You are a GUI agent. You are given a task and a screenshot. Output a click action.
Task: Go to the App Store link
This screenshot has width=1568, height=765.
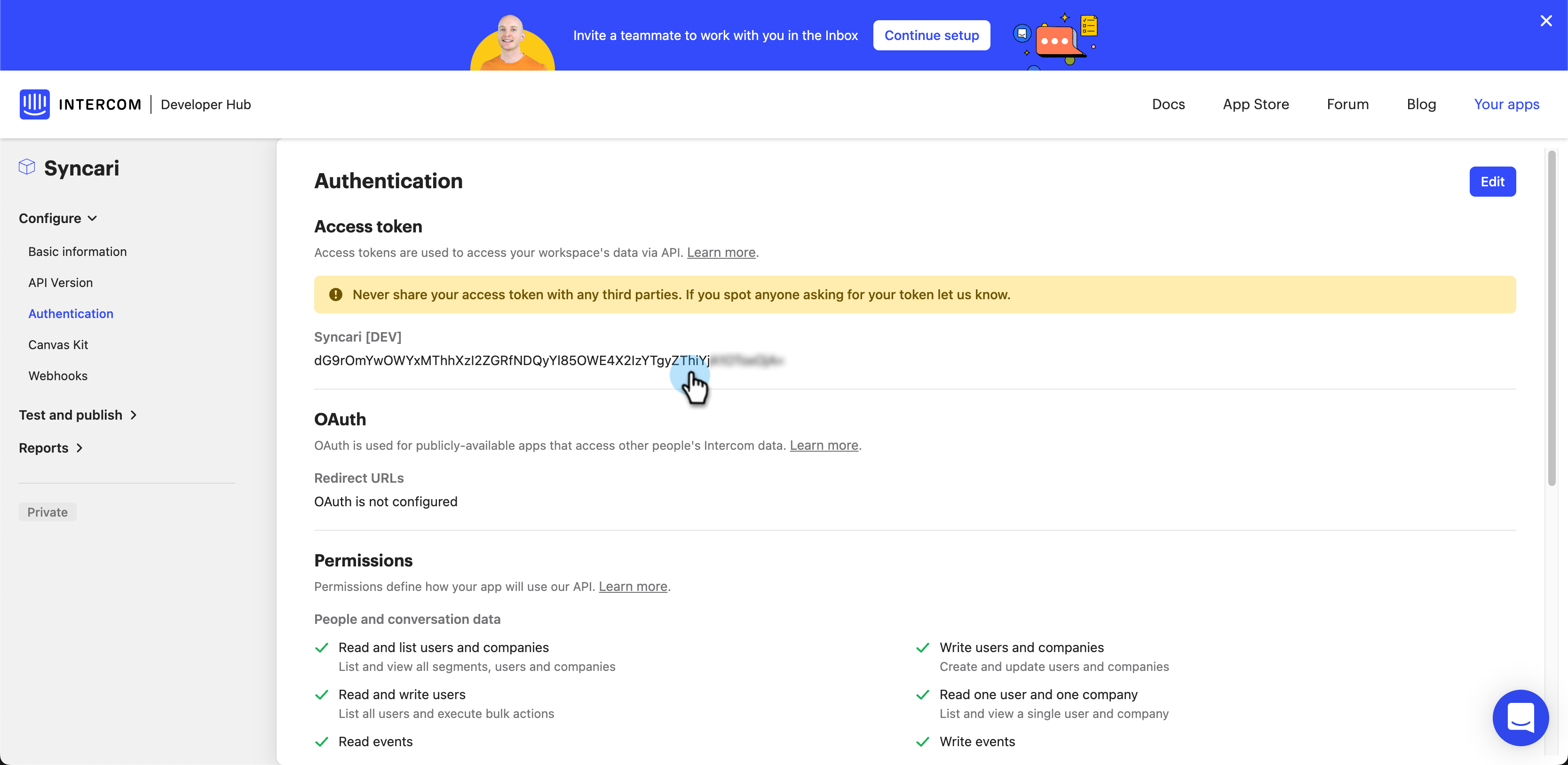click(x=1255, y=104)
